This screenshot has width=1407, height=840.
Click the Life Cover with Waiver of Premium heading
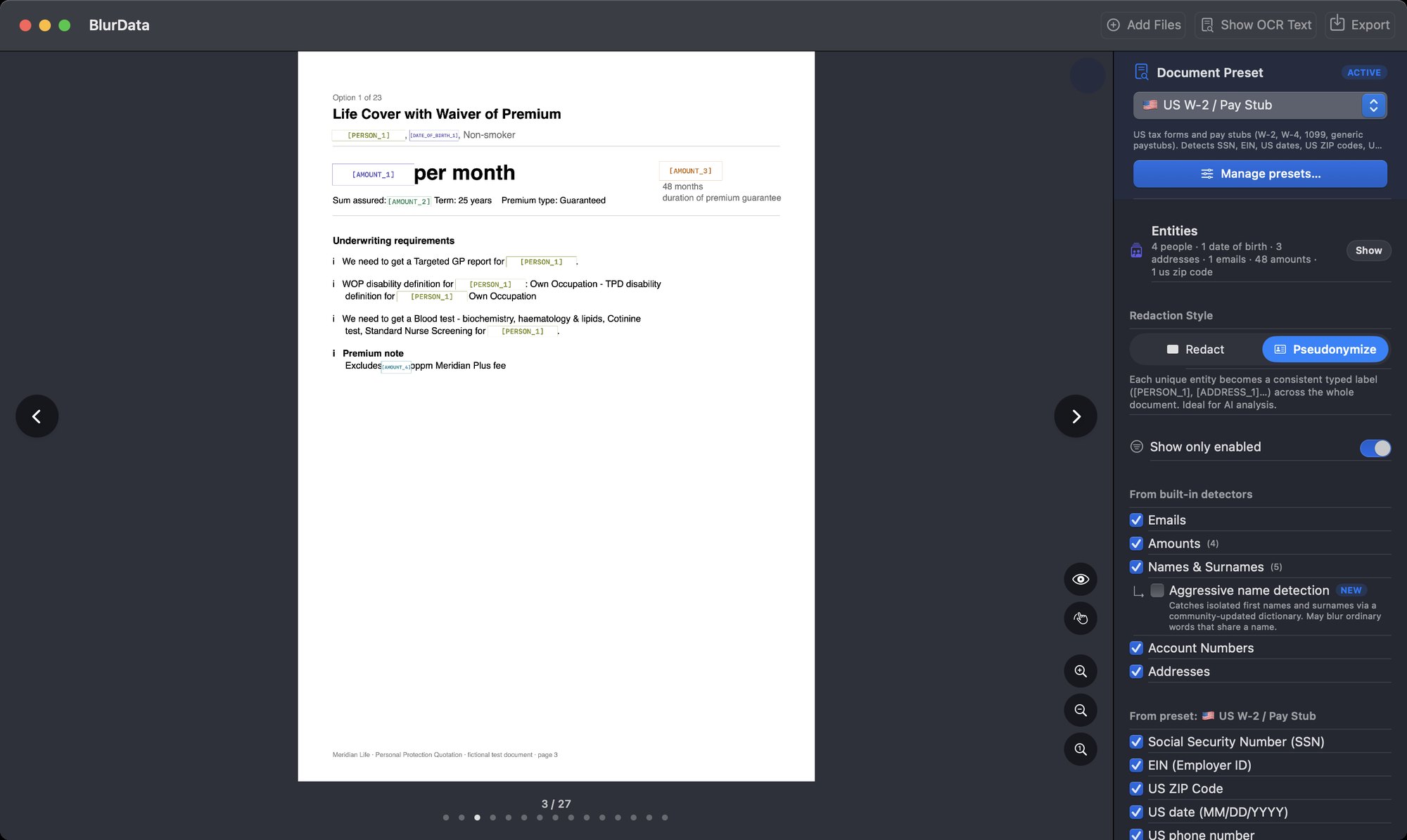tap(447, 114)
